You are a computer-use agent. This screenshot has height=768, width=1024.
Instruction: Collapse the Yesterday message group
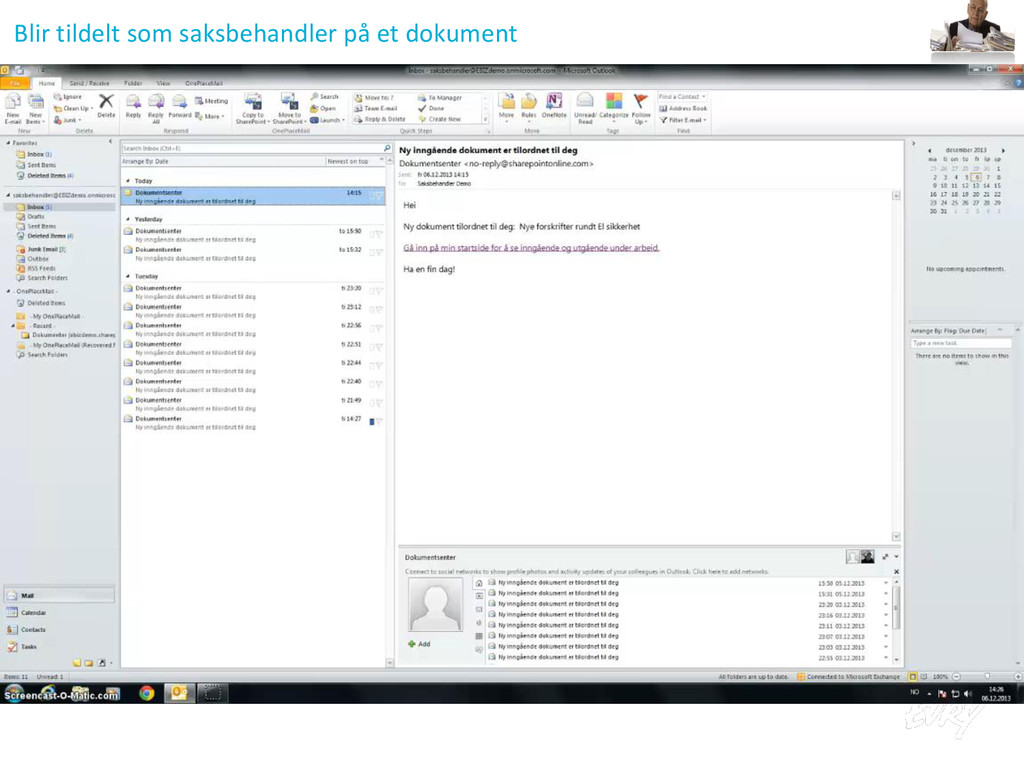128,219
